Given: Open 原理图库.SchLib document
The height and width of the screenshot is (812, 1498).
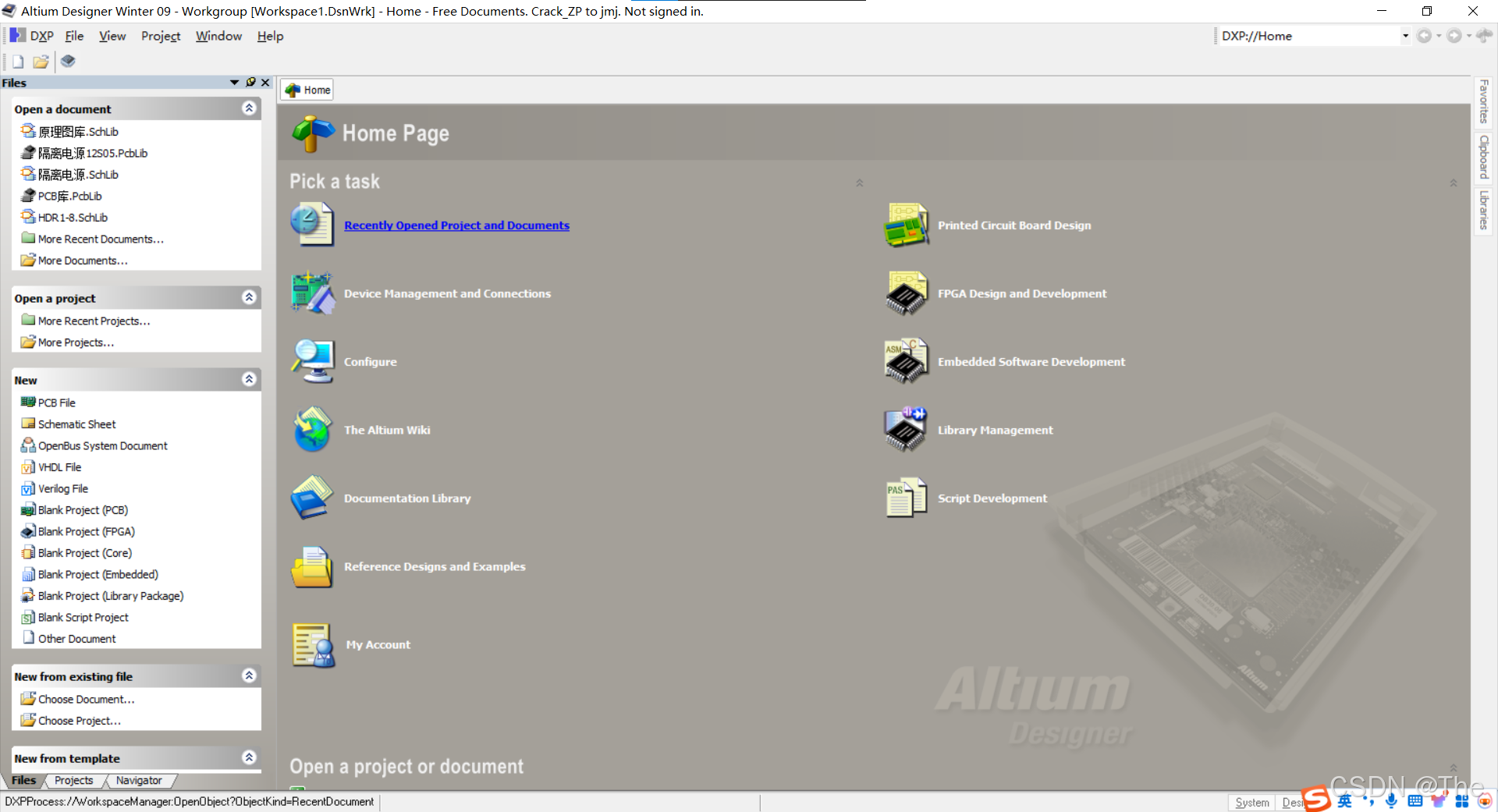Looking at the screenshot, I should 78,131.
